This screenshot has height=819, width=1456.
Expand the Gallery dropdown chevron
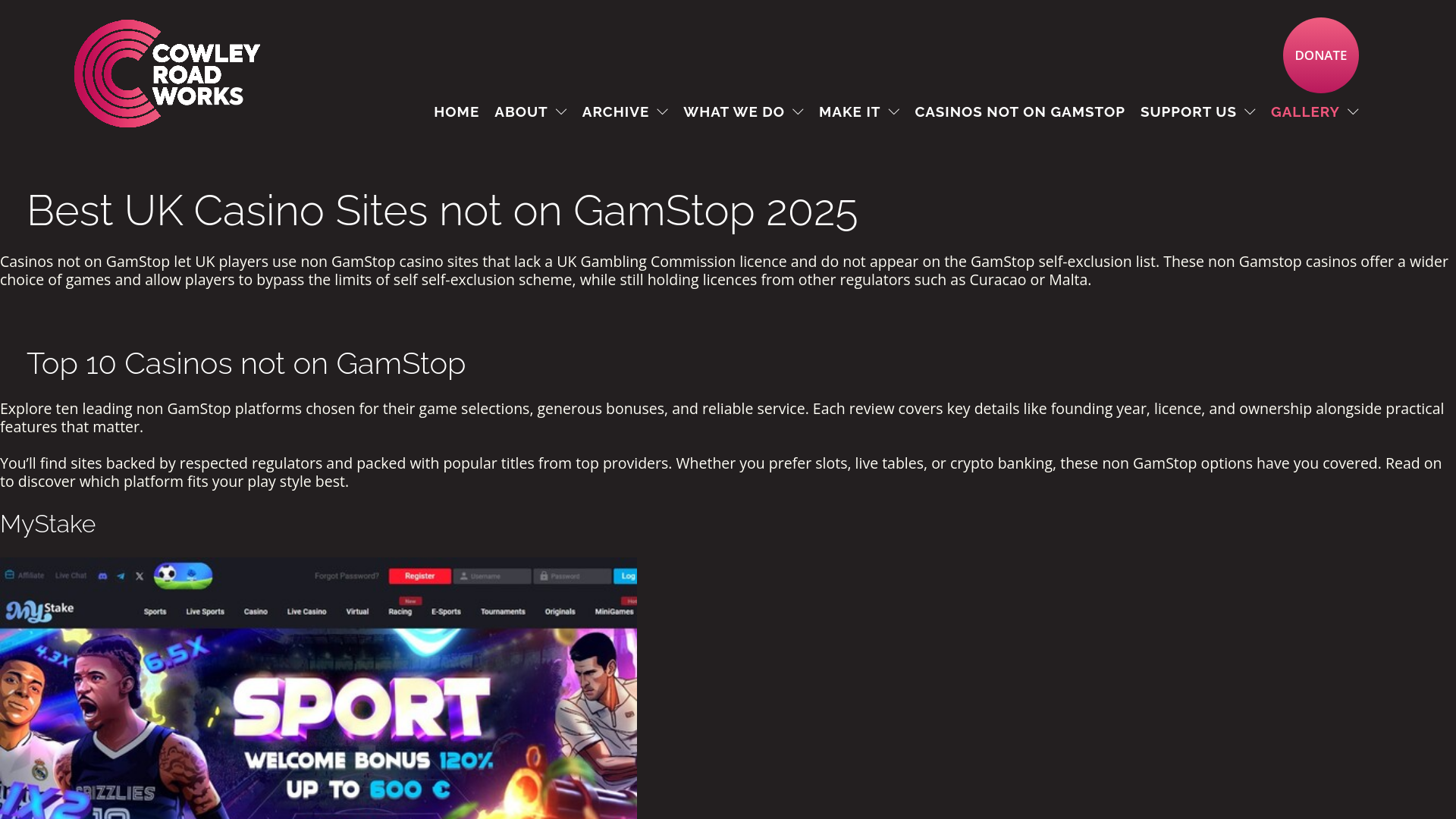(x=1353, y=112)
